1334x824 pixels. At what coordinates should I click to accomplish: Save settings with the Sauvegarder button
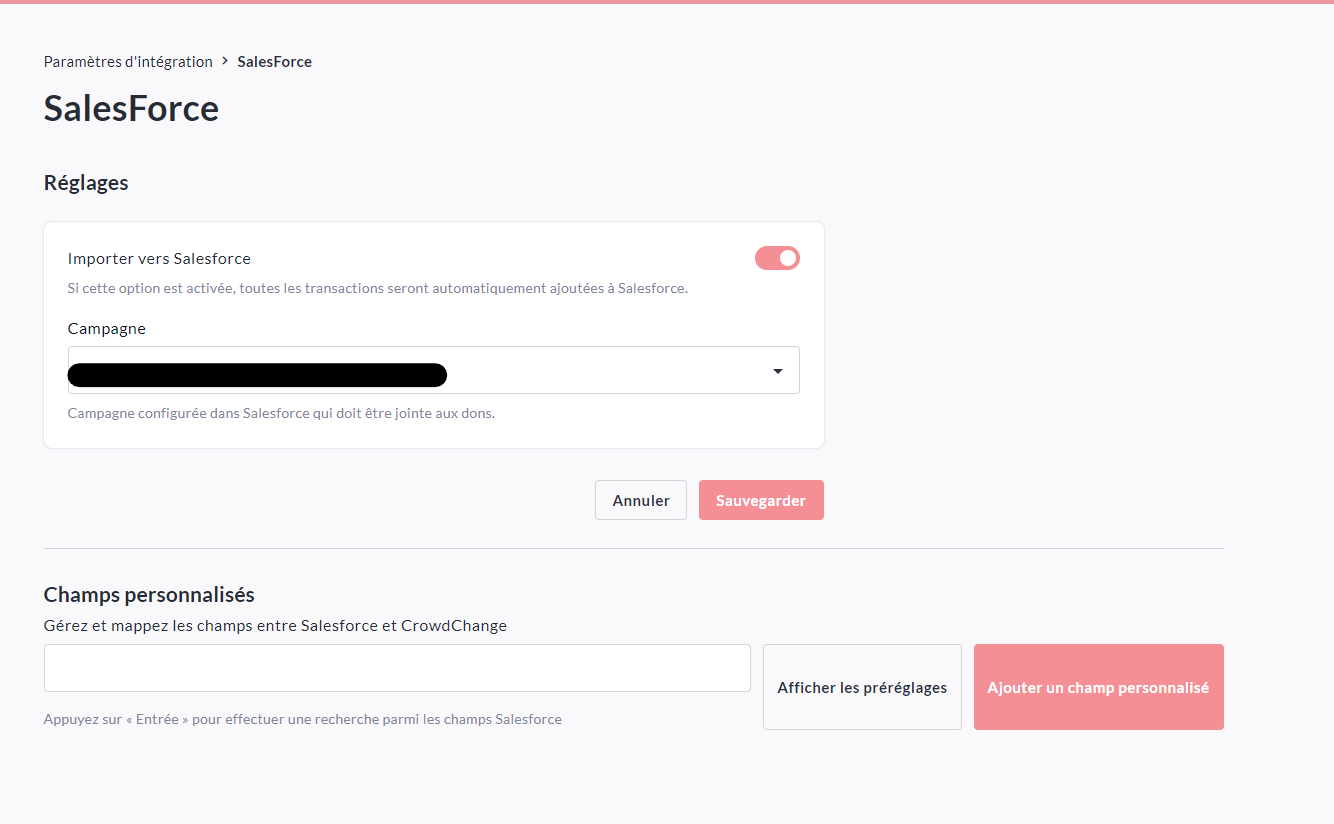click(x=761, y=500)
